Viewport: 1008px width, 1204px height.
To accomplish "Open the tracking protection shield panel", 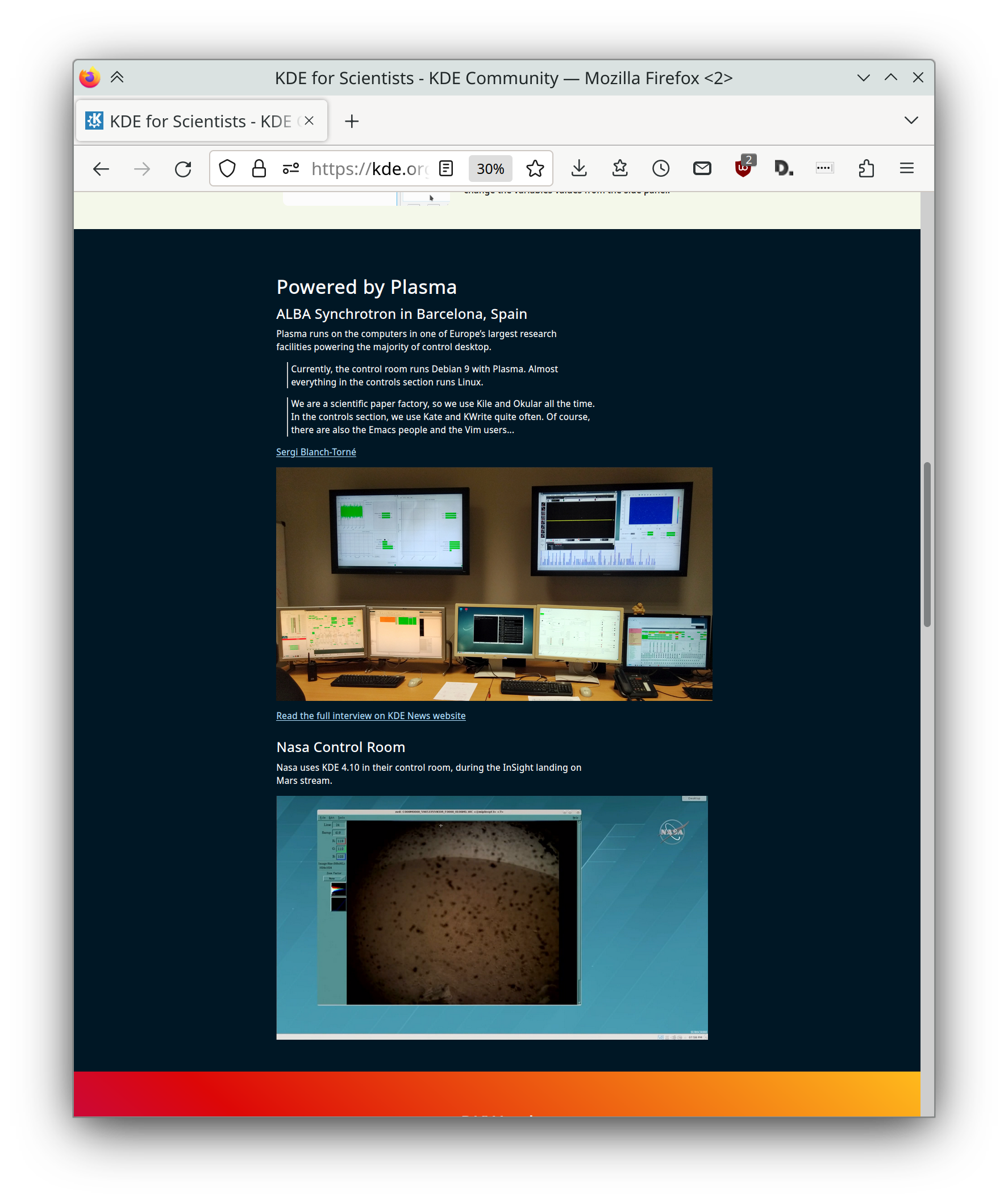I will coord(227,169).
